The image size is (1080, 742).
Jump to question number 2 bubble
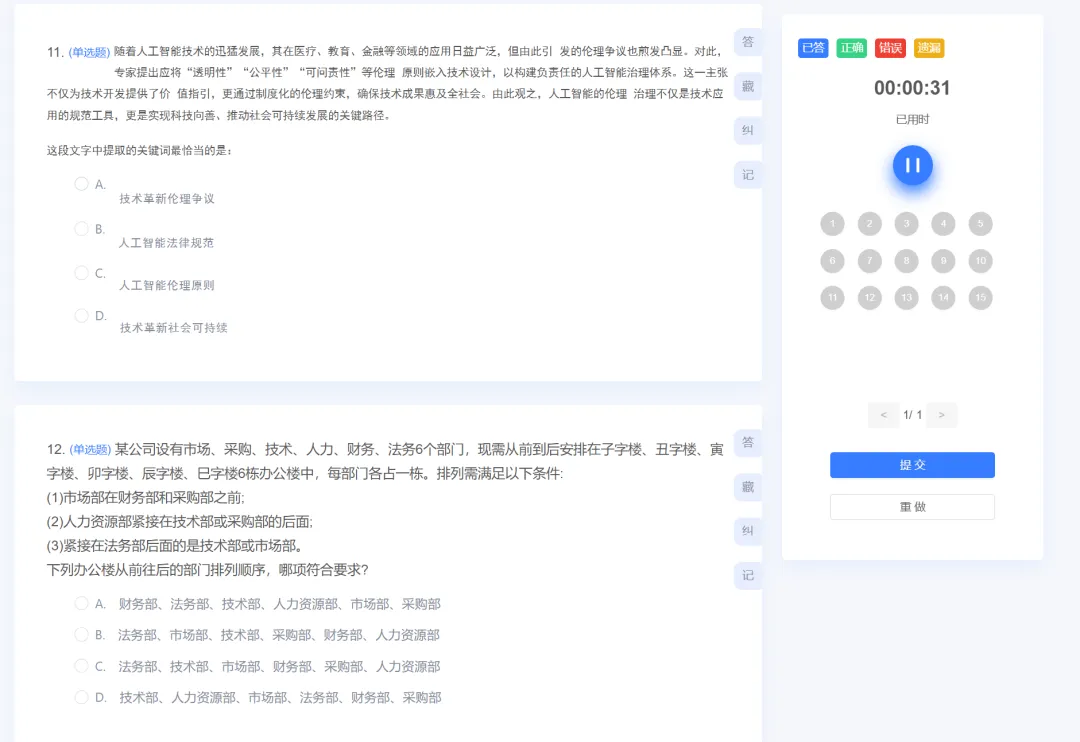[869, 223]
